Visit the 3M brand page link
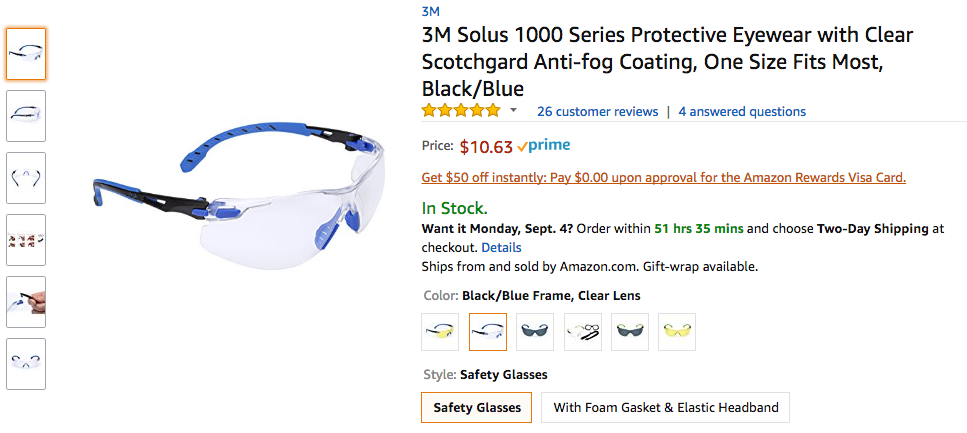Image resolution: width=967 pixels, height=433 pixels. tap(430, 12)
